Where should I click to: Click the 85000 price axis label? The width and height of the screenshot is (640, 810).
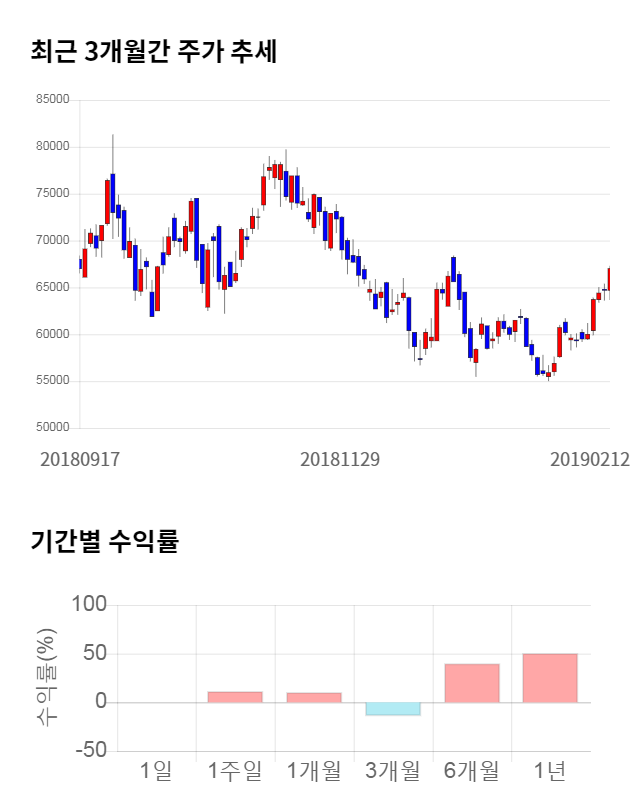pyautogui.click(x=52, y=100)
